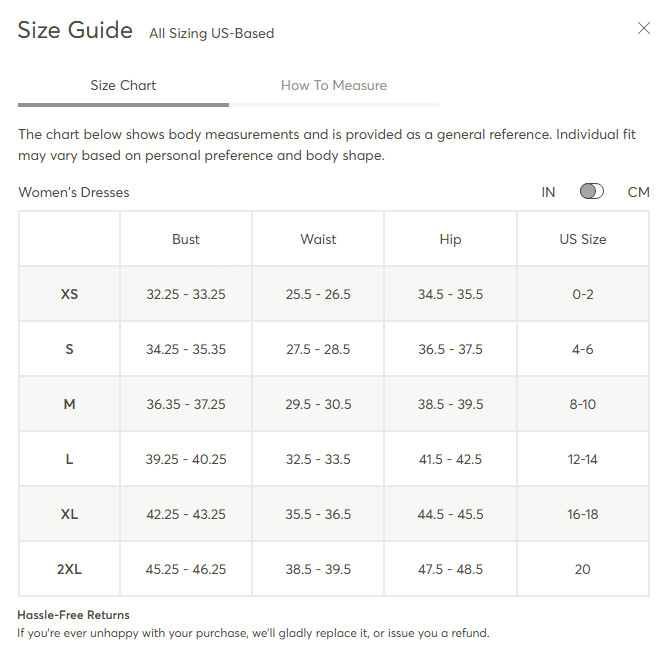Click the Hassle-Free Returns heading
Image resolution: width=667 pixels, height=669 pixels.
(x=73, y=615)
